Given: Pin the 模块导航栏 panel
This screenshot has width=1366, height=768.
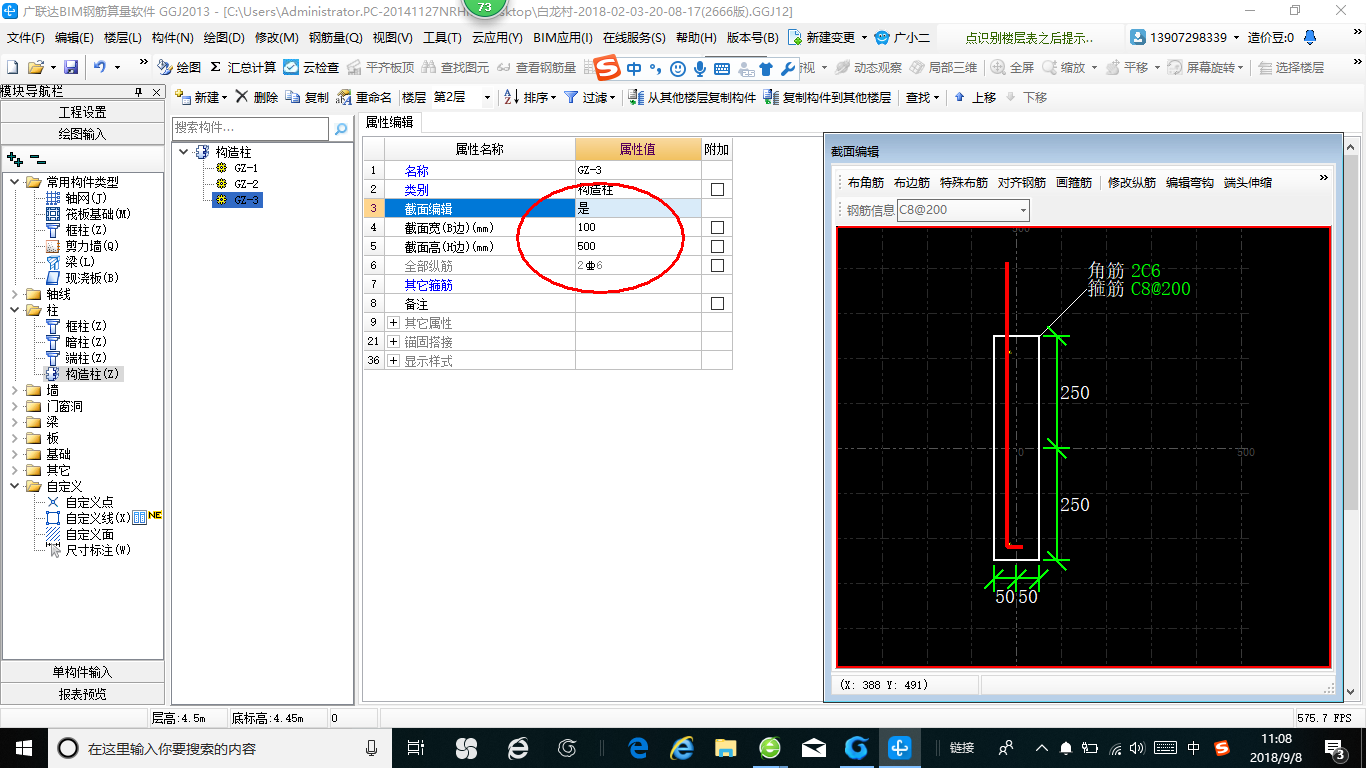Looking at the screenshot, I should point(140,91).
